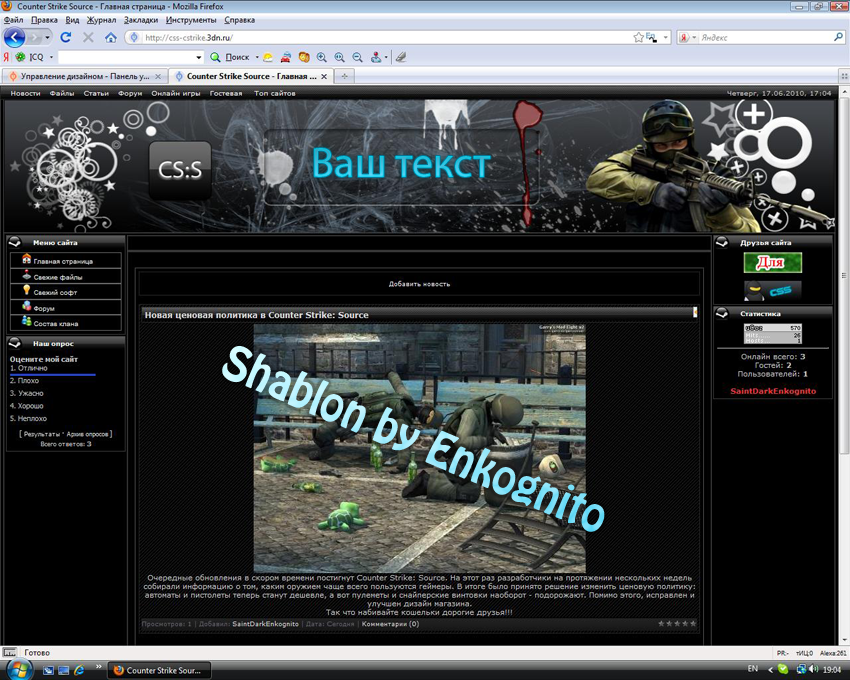Launch Internet Explorer from quick launch

coord(79,670)
